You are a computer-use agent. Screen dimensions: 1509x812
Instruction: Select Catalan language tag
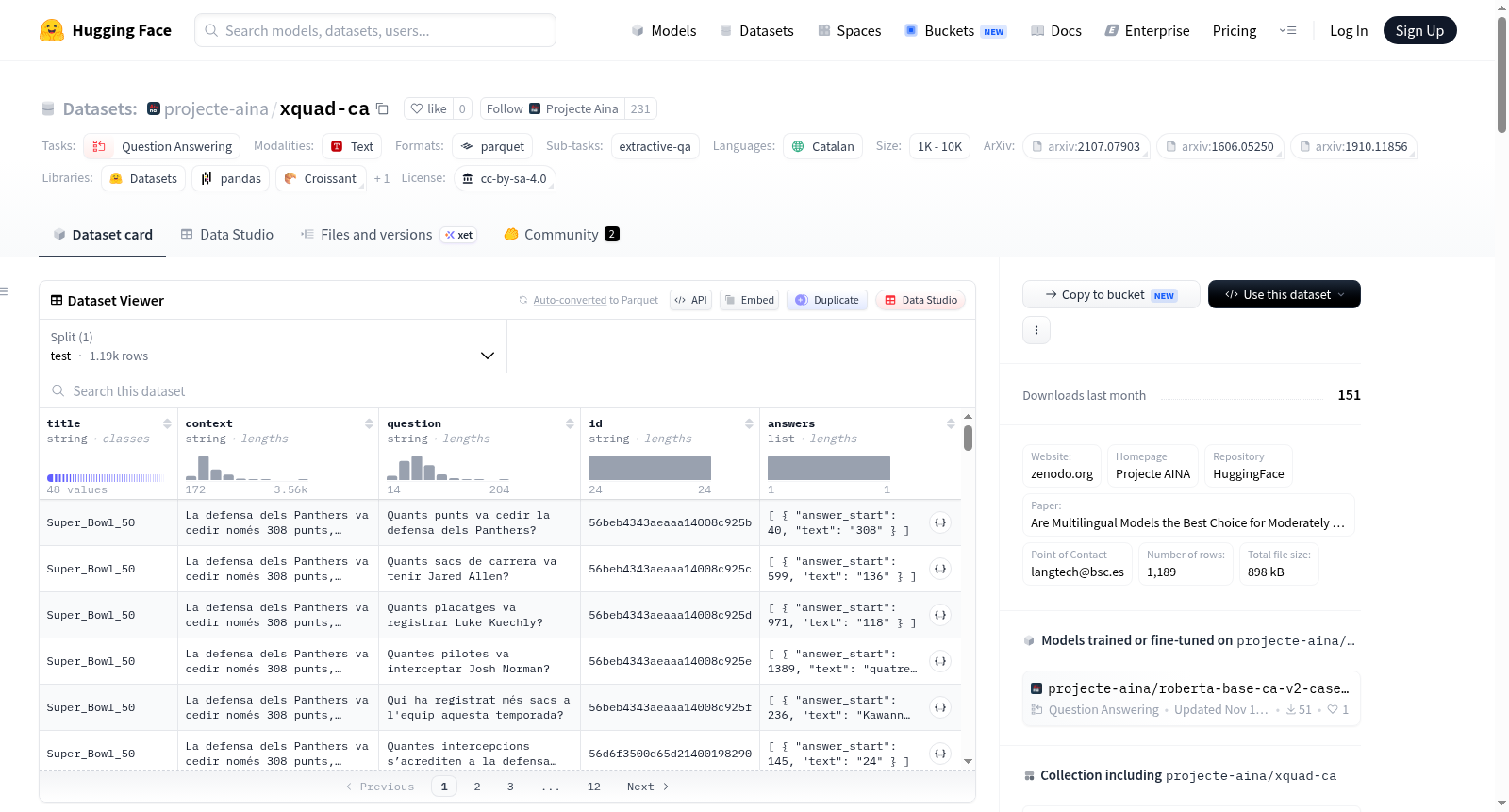point(822,146)
